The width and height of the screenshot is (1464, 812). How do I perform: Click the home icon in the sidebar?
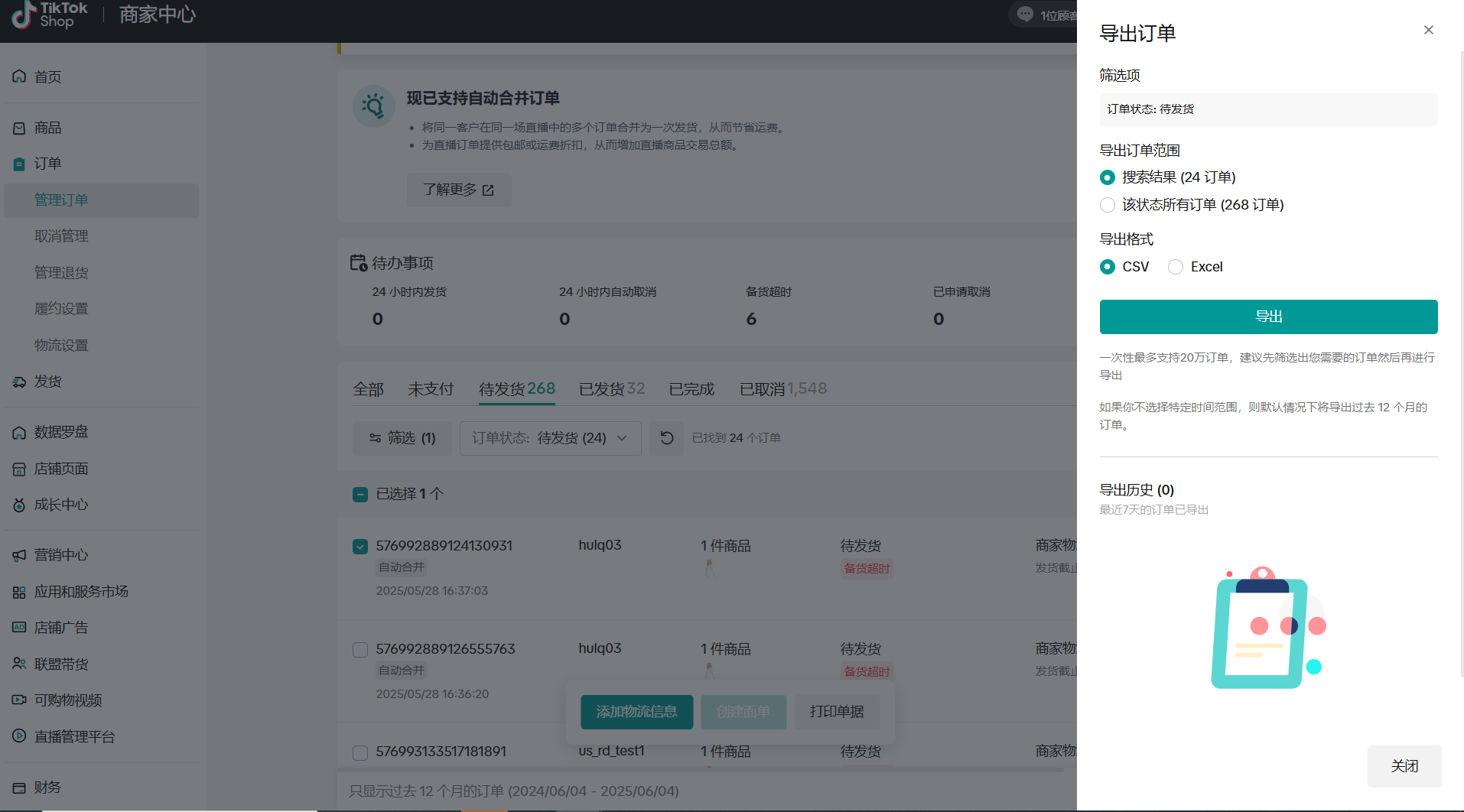[19, 76]
